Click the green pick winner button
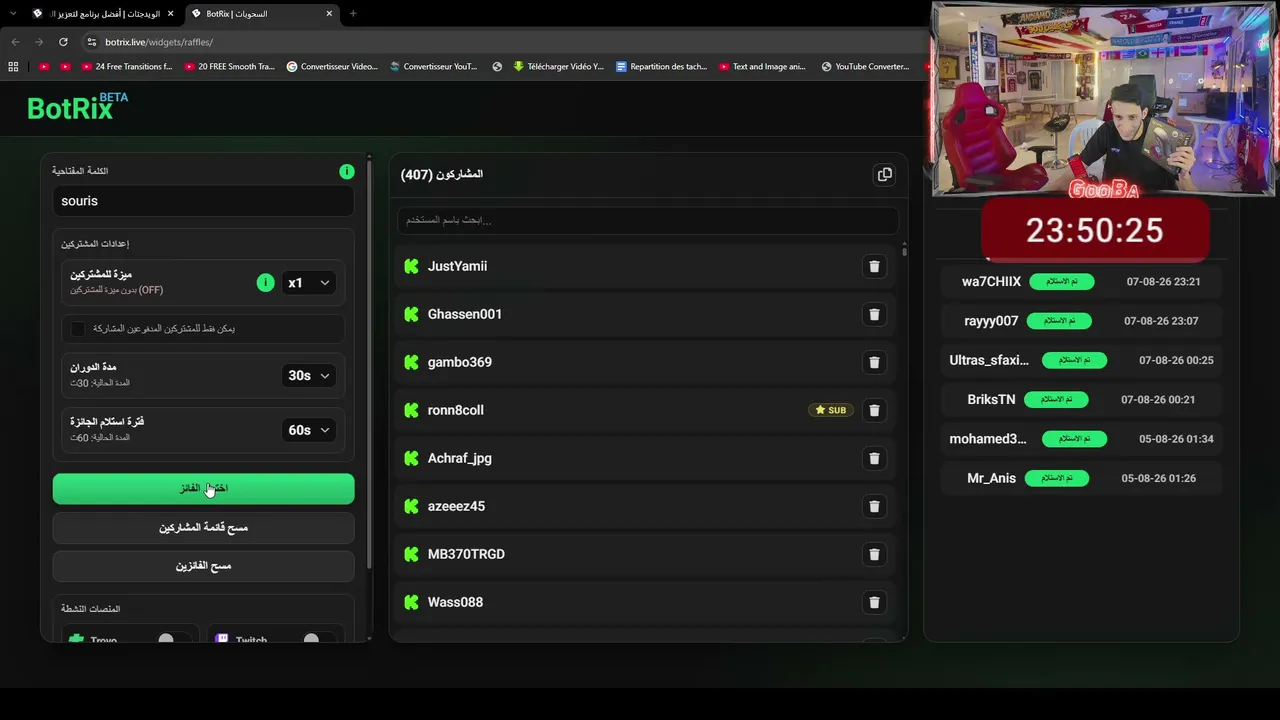Viewport: 1280px width, 720px height. click(x=204, y=488)
